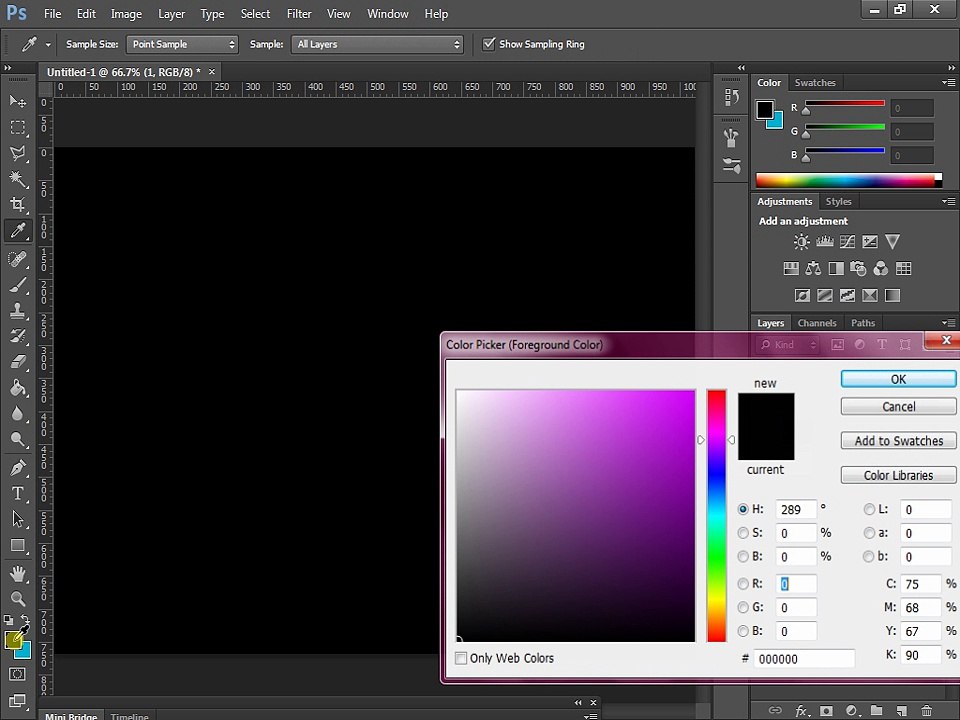
Task: Select the Lab a radio button
Action: [x=869, y=533]
